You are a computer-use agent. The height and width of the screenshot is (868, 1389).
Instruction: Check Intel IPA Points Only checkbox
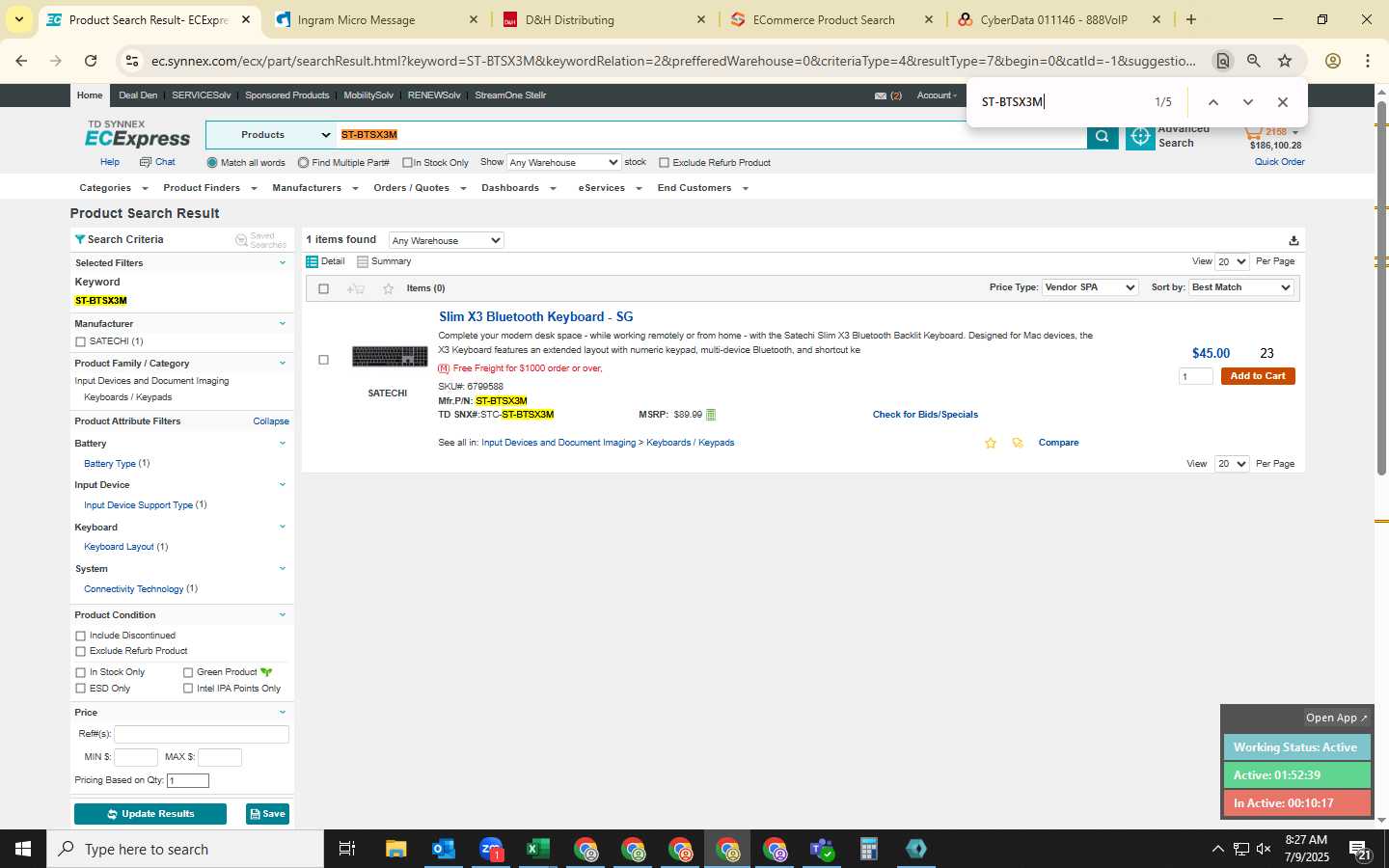tap(188, 690)
